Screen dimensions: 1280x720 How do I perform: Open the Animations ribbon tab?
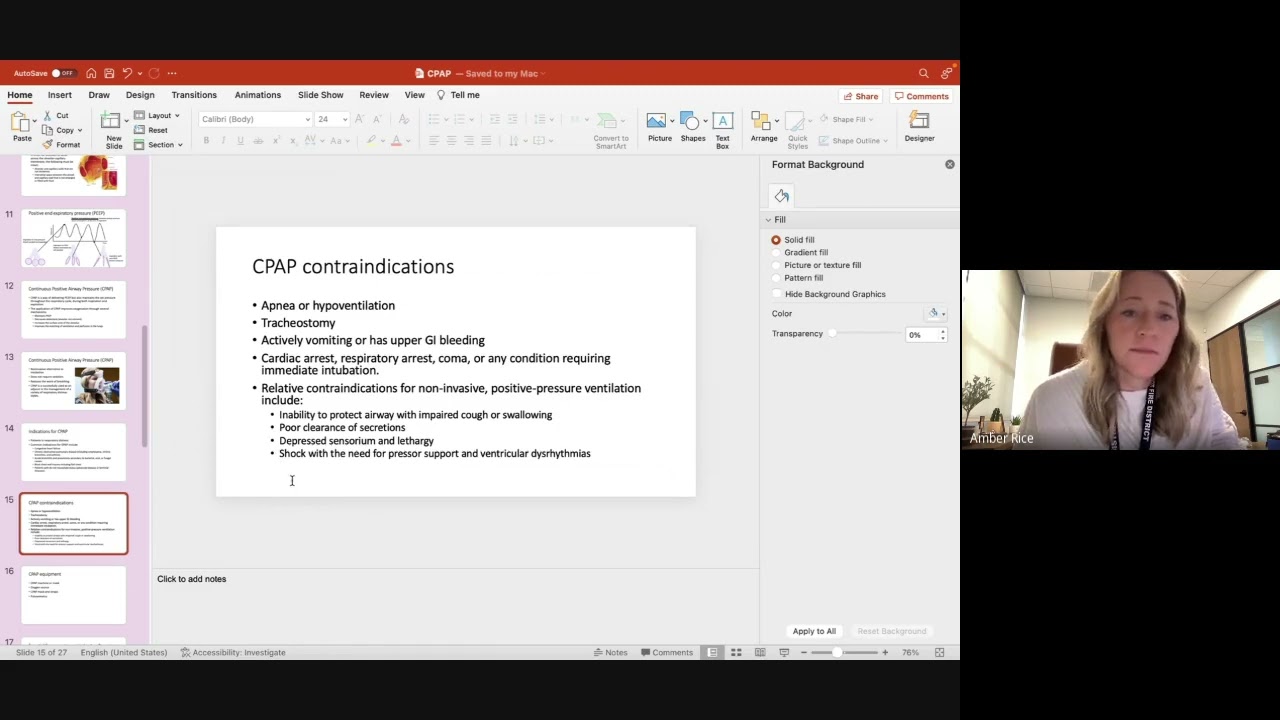tap(258, 95)
